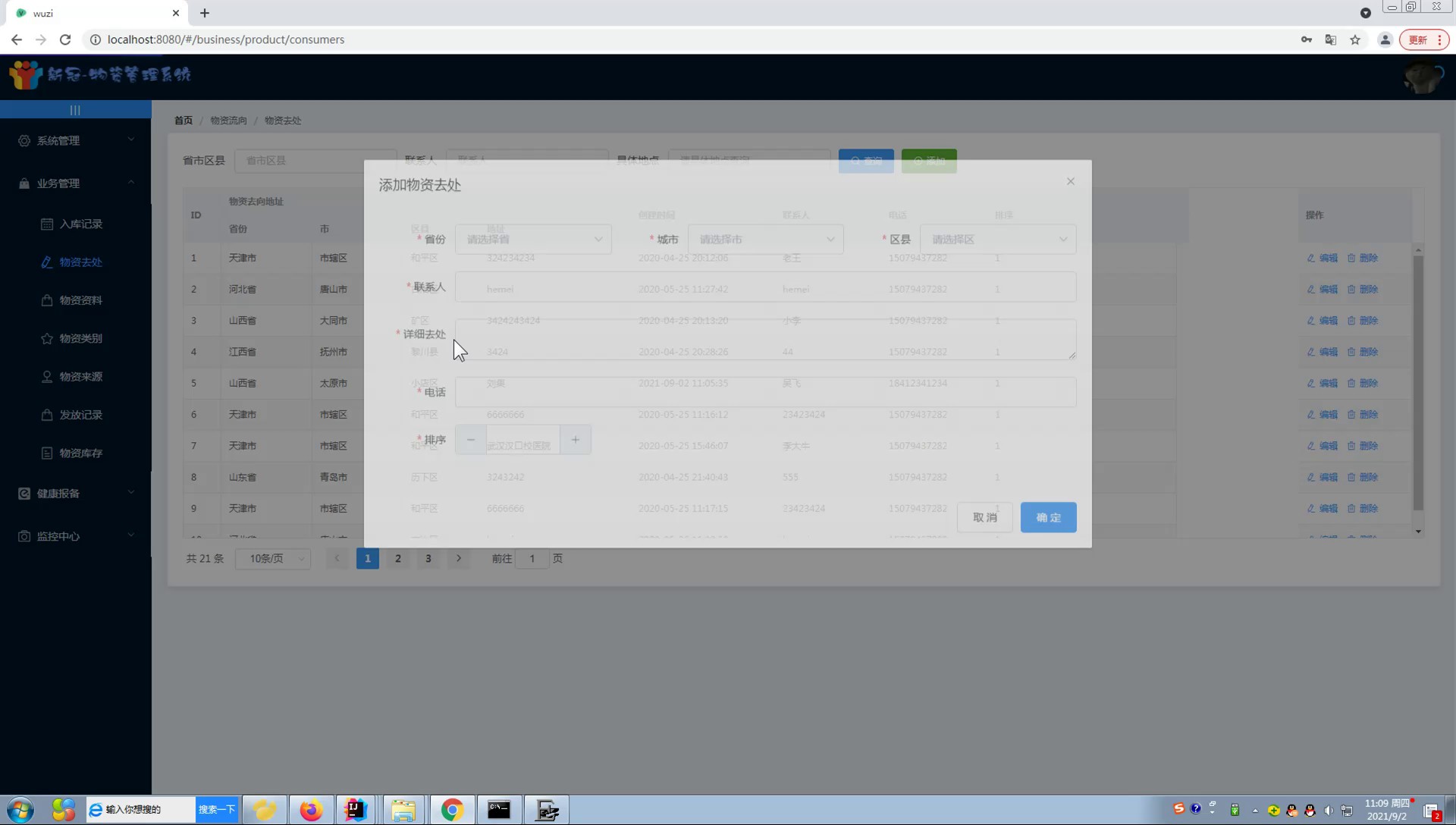Decrease 排序 value with minus button

471,440
